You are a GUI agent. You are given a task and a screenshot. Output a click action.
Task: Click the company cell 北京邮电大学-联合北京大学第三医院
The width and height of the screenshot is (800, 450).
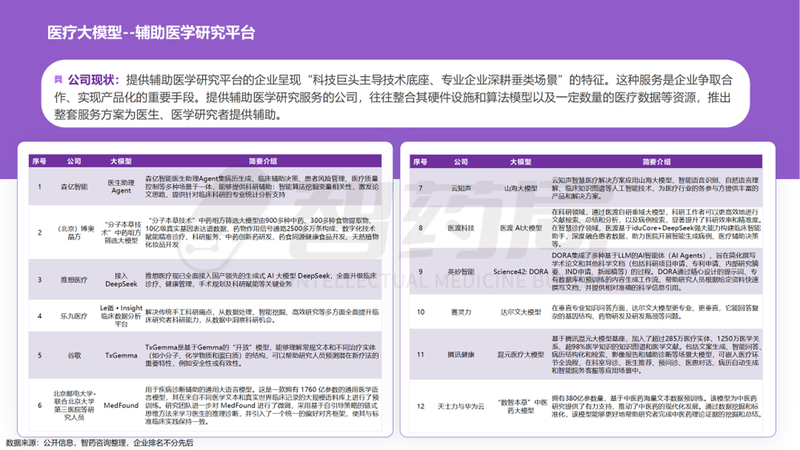[x=74, y=406]
